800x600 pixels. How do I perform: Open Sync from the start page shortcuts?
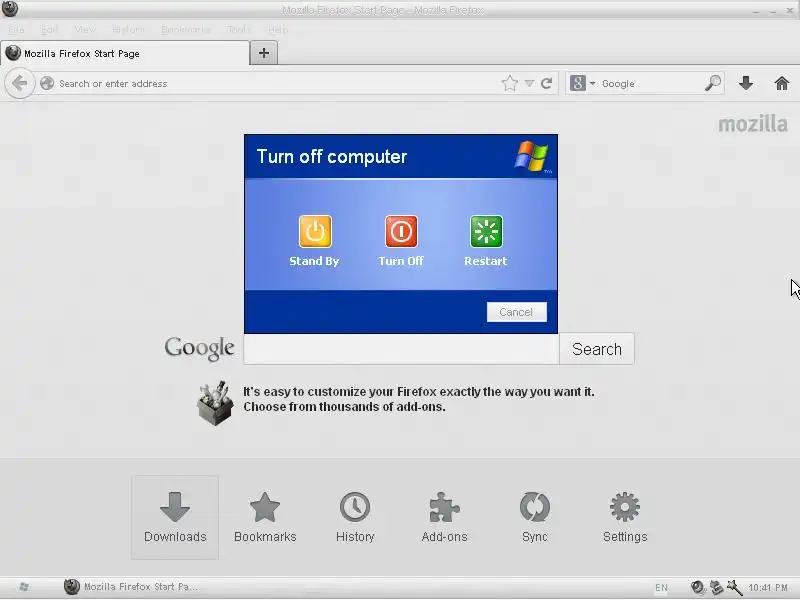(535, 517)
